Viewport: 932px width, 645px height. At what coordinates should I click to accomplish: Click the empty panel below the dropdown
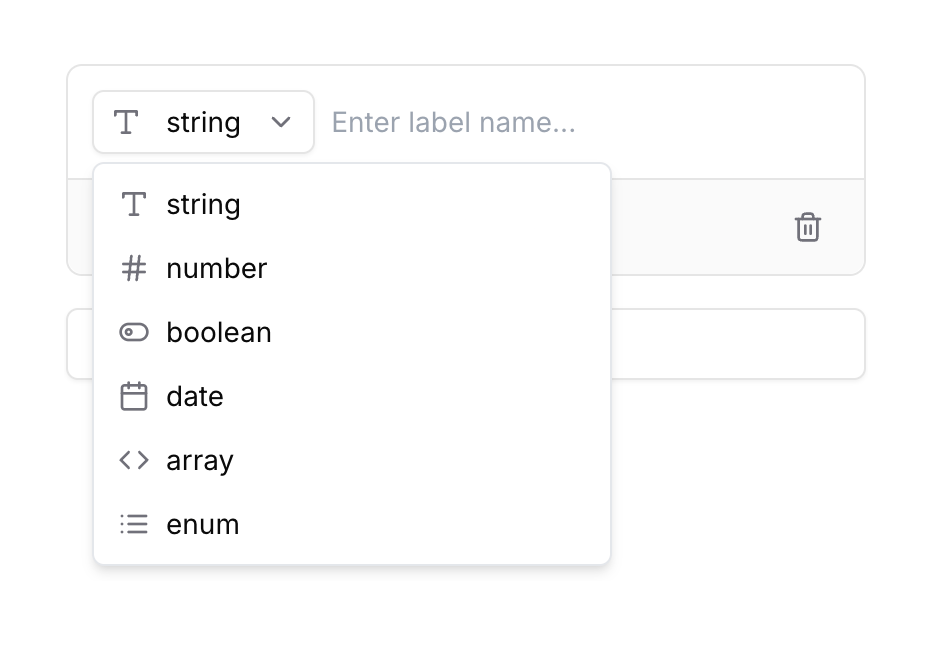(x=740, y=343)
